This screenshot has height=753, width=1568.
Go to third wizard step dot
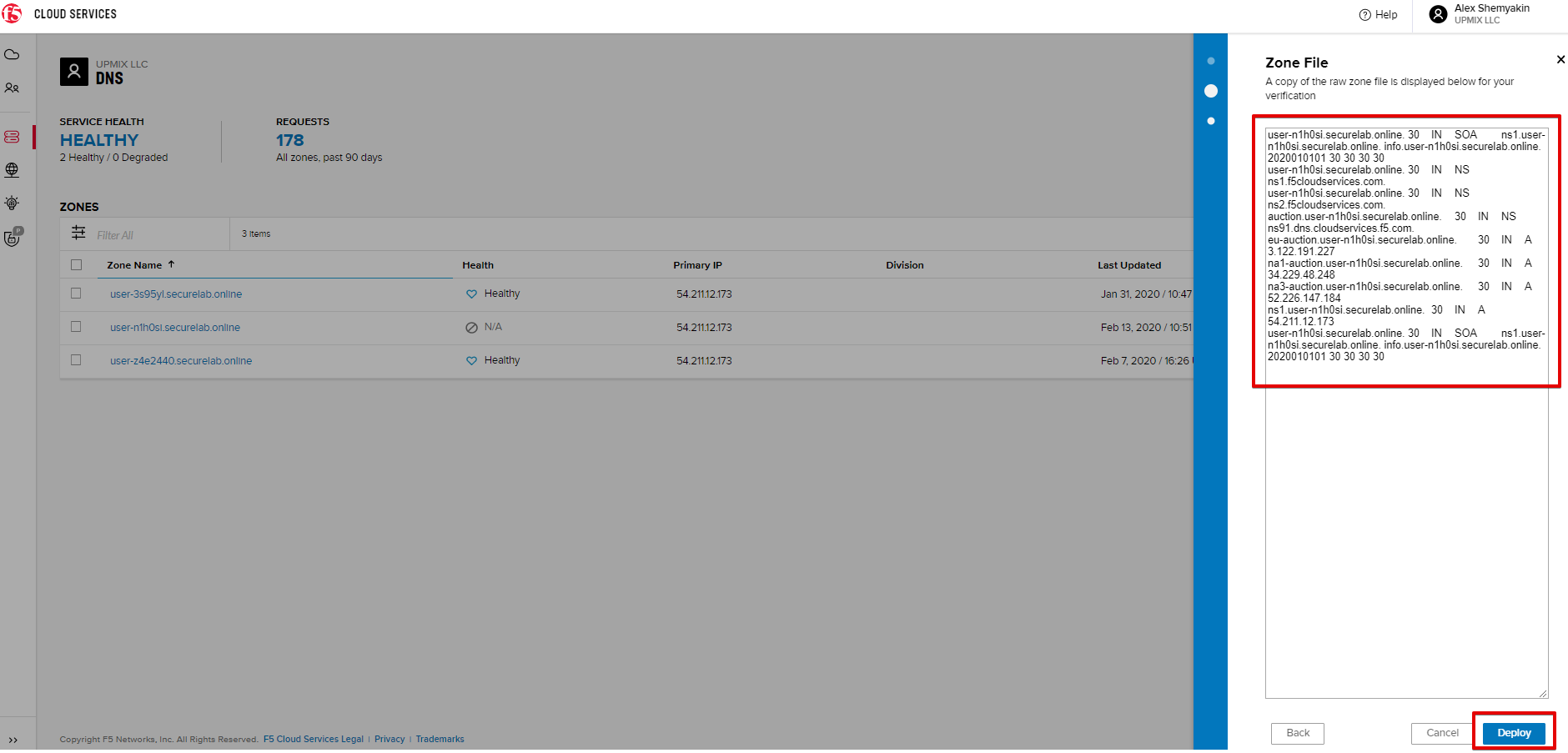(x=1211, y=121)
